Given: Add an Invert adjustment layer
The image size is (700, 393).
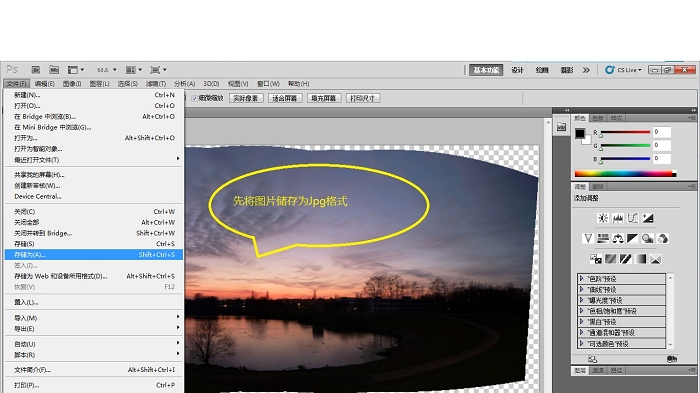Looking at the screenshot, I should [x=596, y=259].
